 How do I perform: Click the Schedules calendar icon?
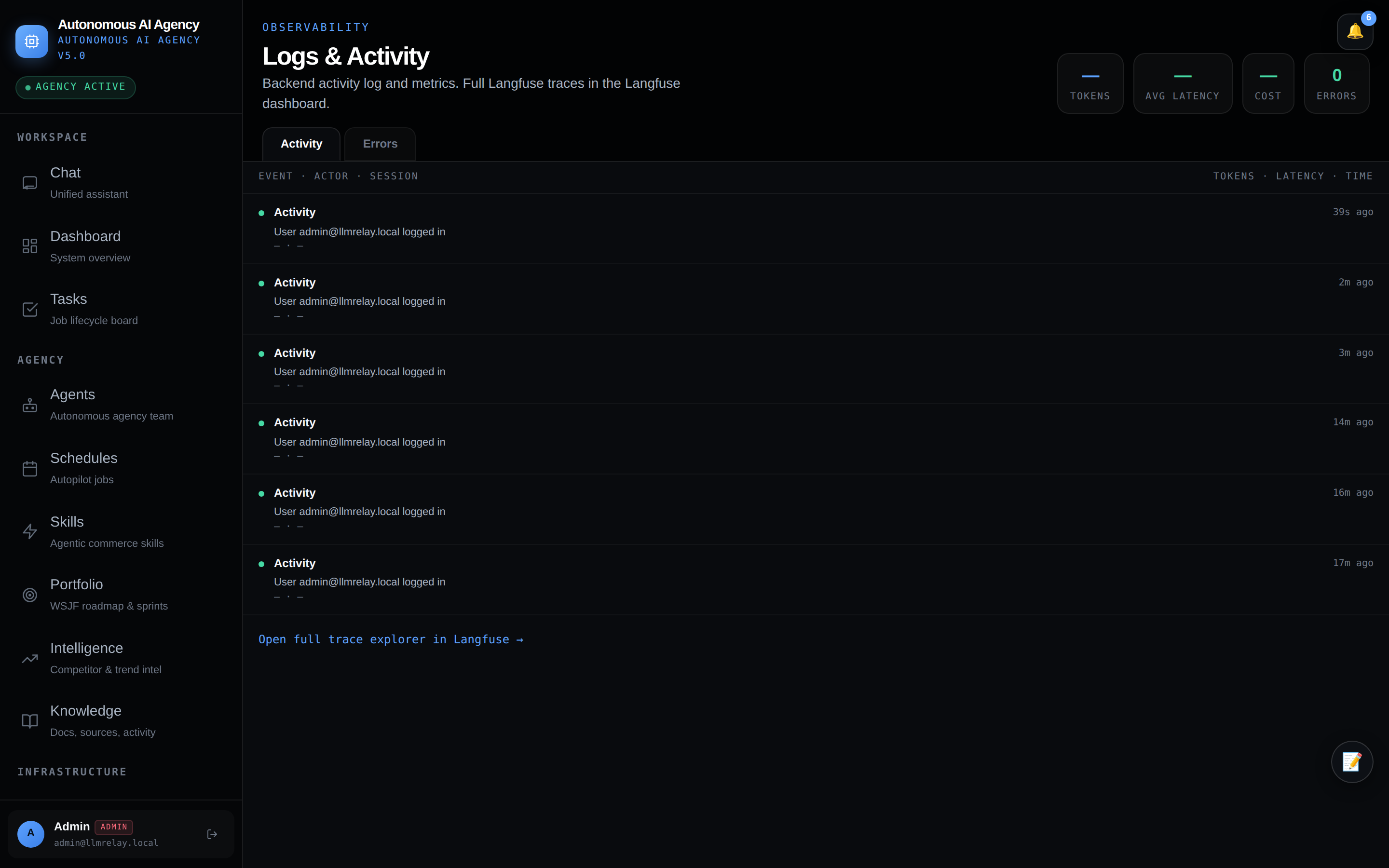pos(30,468)
